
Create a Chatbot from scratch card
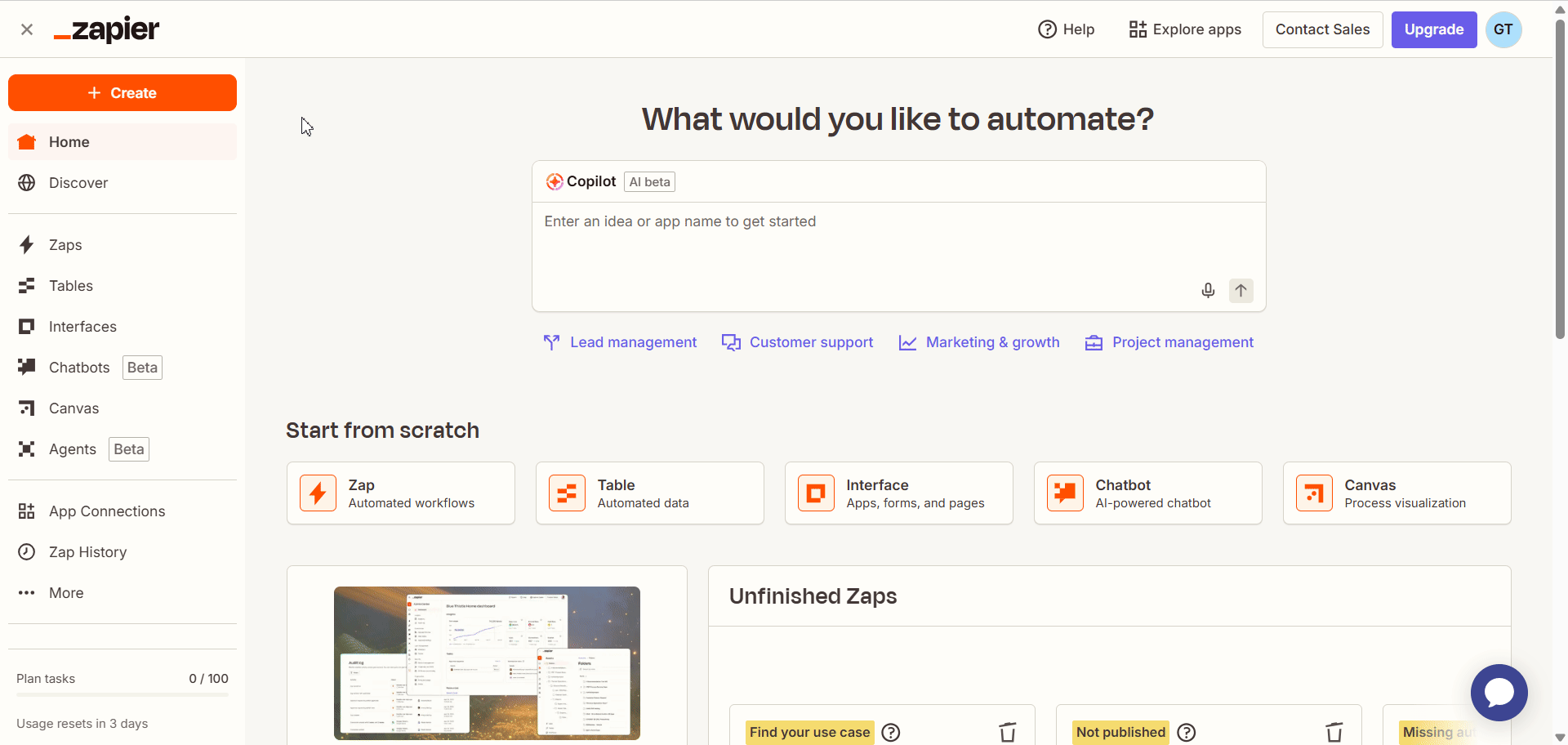click(1148, 493)
